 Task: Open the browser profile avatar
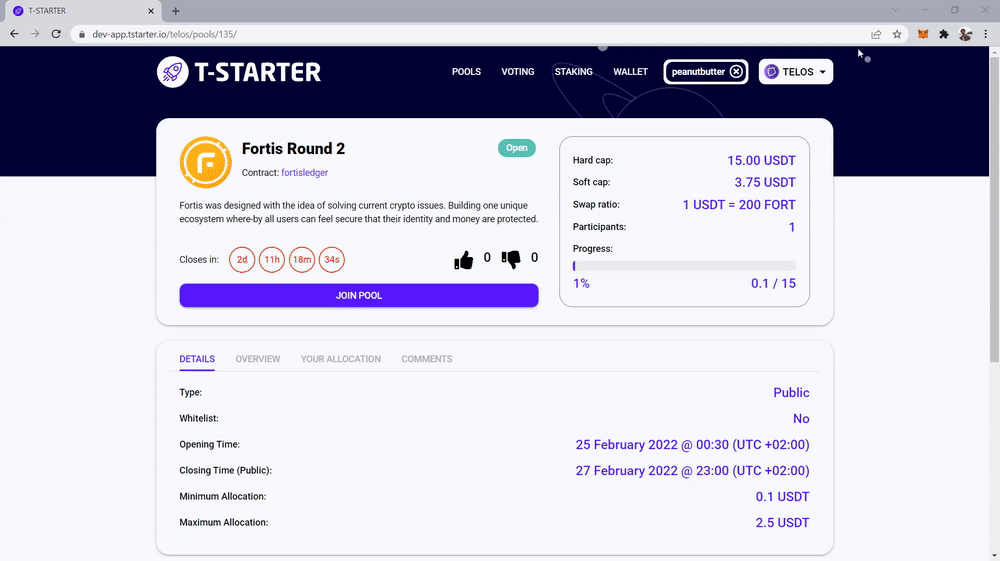(965, 34)
